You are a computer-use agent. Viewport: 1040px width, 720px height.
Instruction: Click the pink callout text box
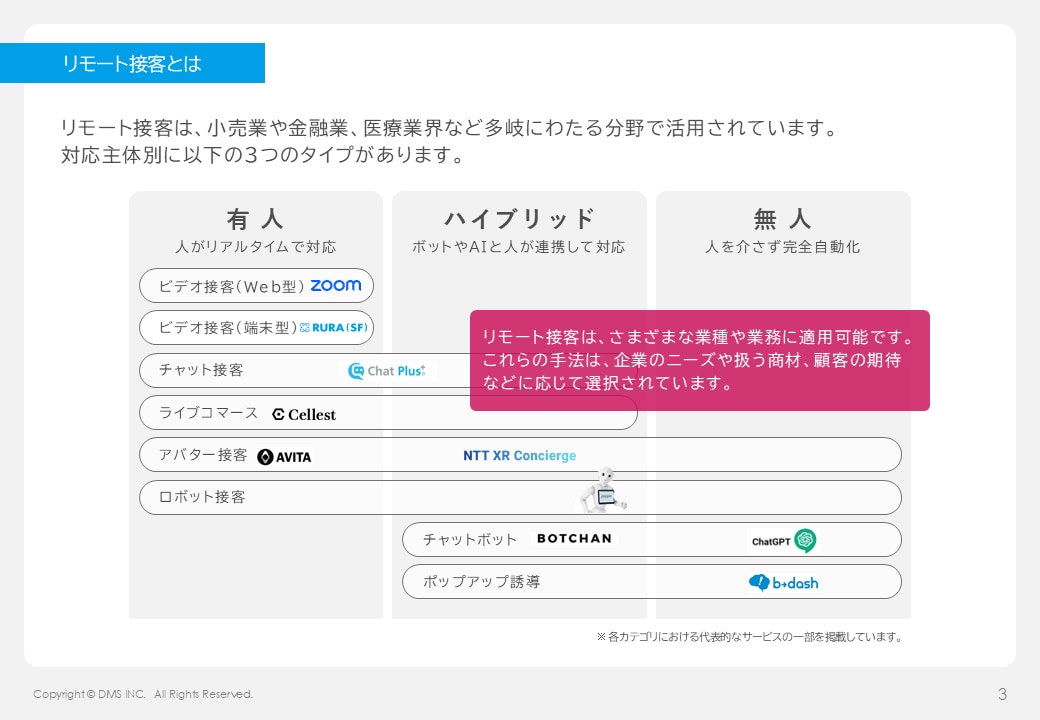[699, 360]
